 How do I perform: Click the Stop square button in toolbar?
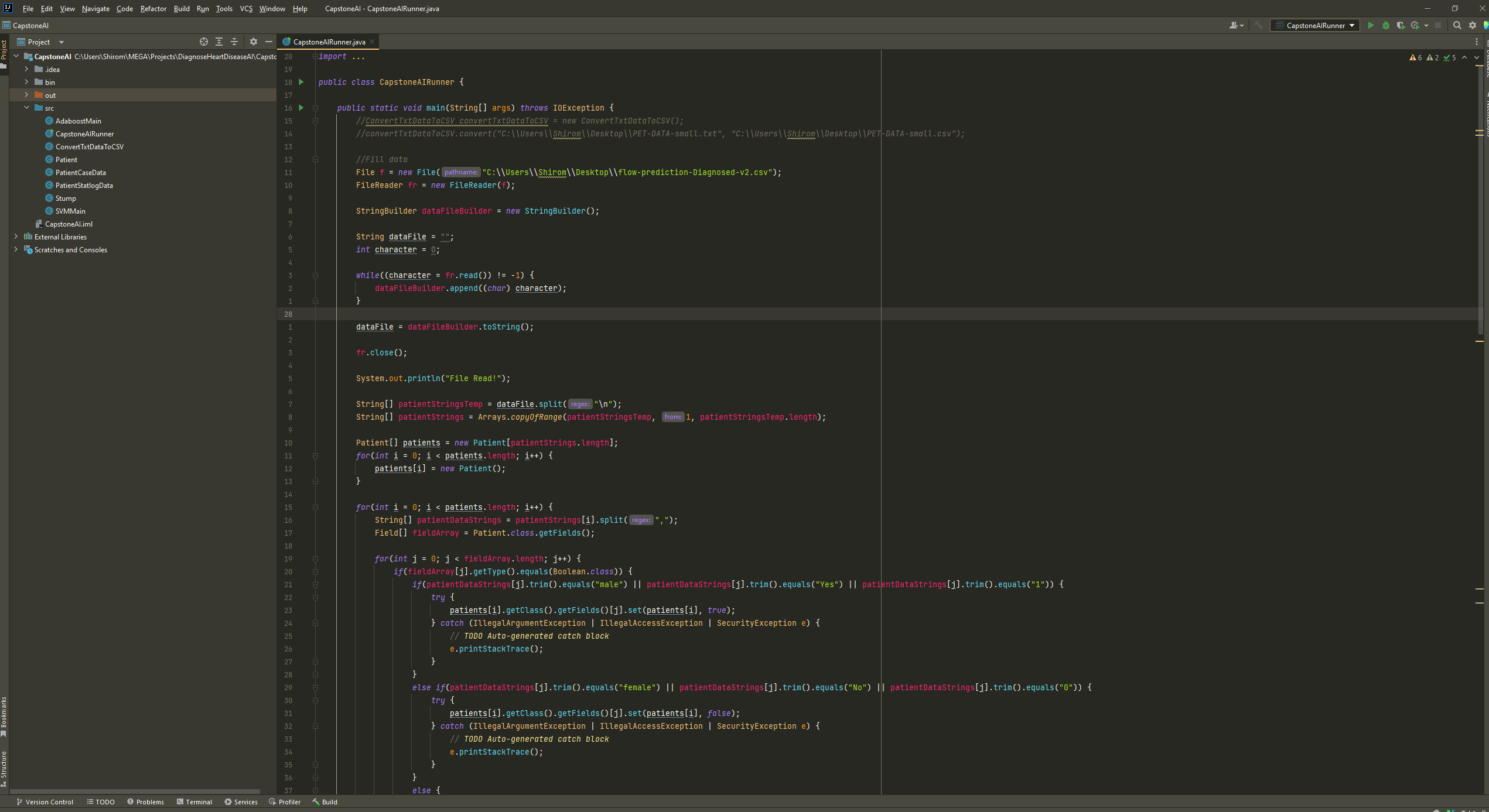point(1438,25)
